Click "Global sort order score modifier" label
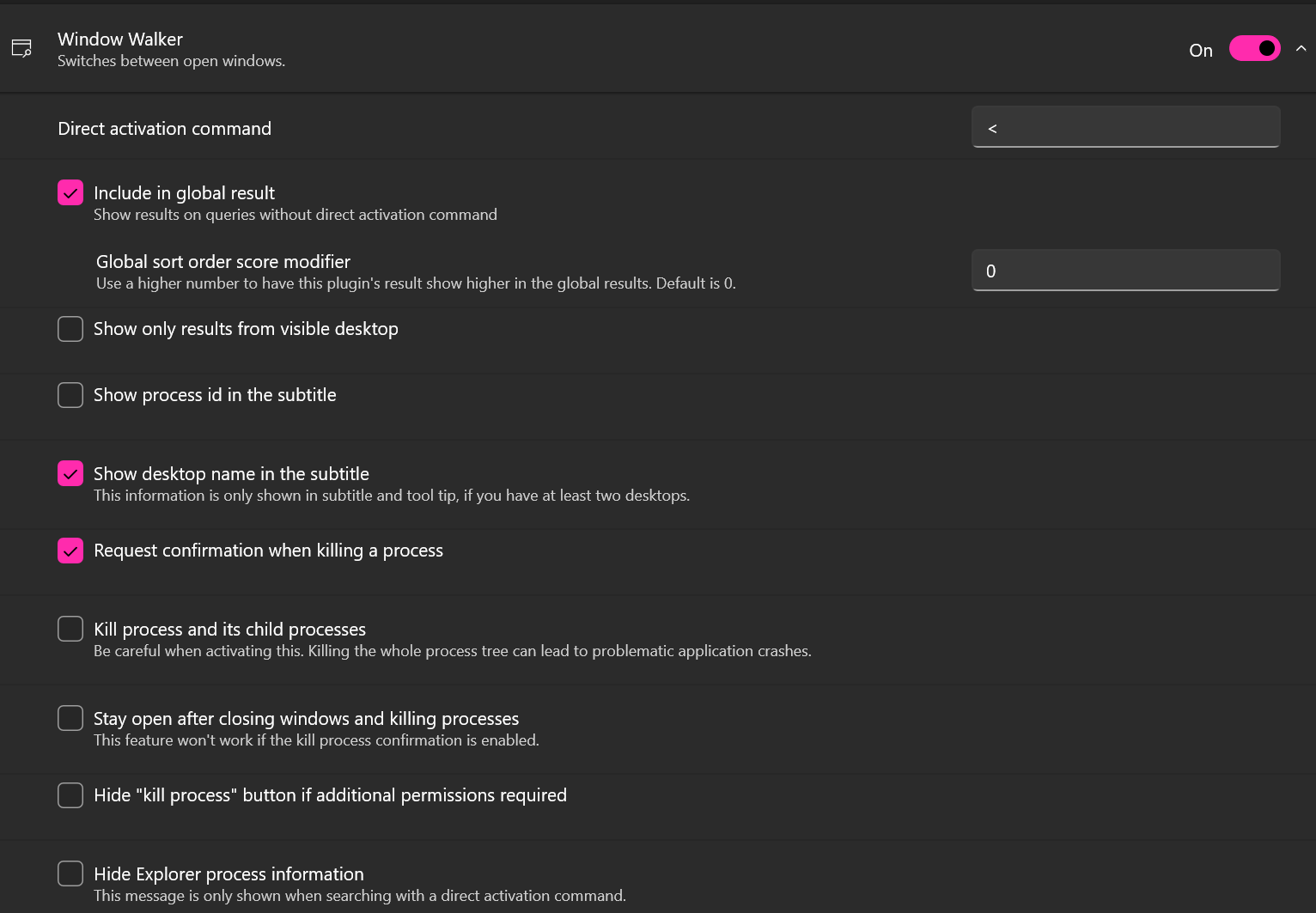The image size is (1316, 913). click(x=223, y=262)
